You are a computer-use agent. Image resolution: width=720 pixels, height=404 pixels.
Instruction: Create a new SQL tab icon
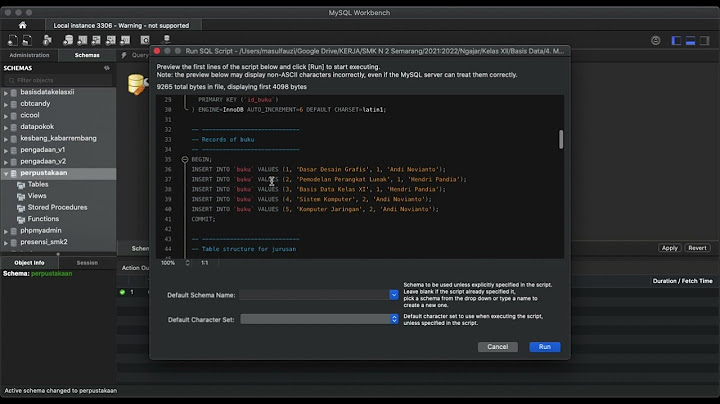click(13, 40)
